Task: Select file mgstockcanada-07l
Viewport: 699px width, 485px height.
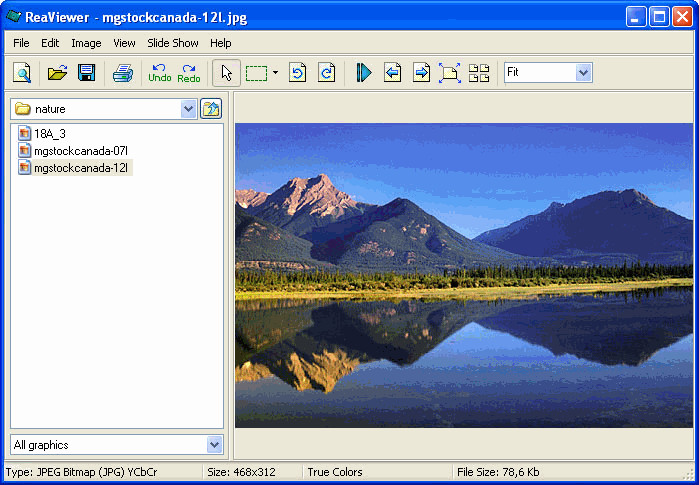Action: (81, 151)
